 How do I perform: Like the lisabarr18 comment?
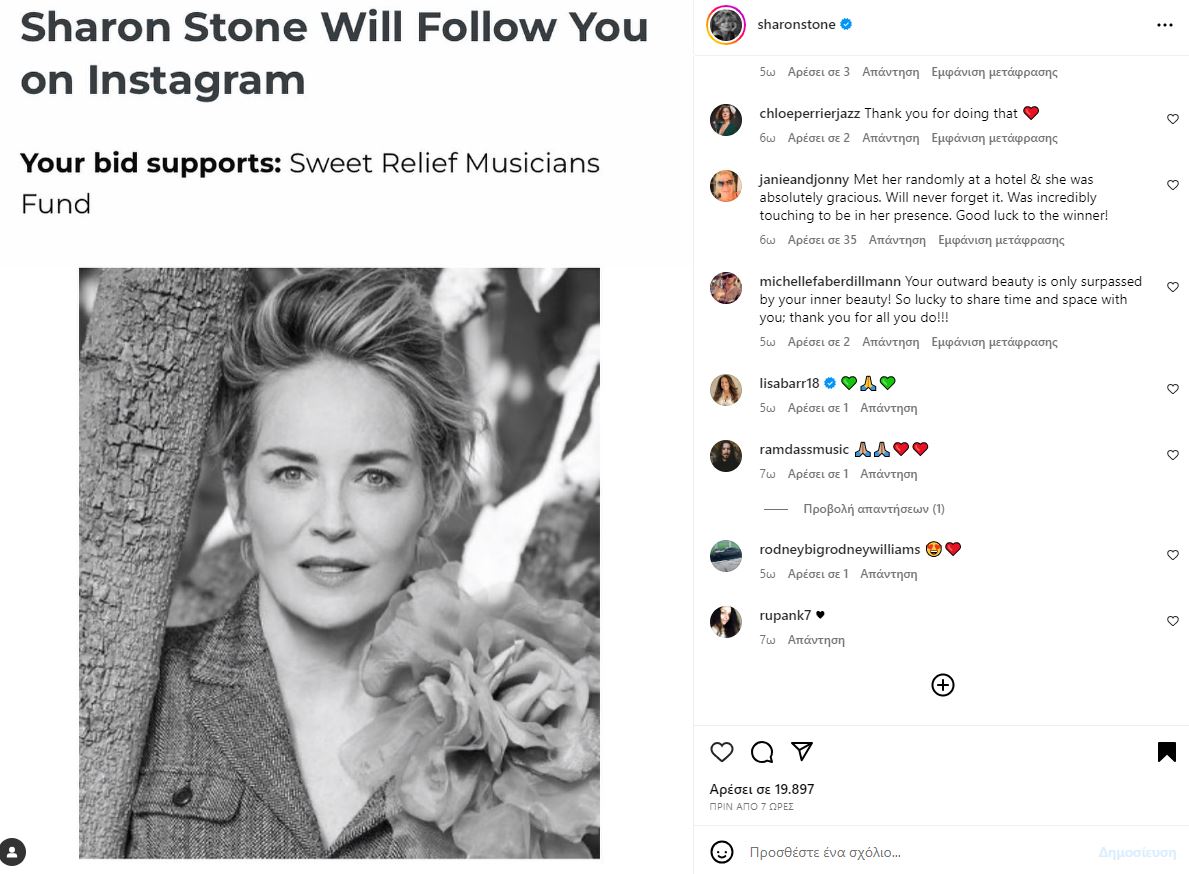point(1173,389)
